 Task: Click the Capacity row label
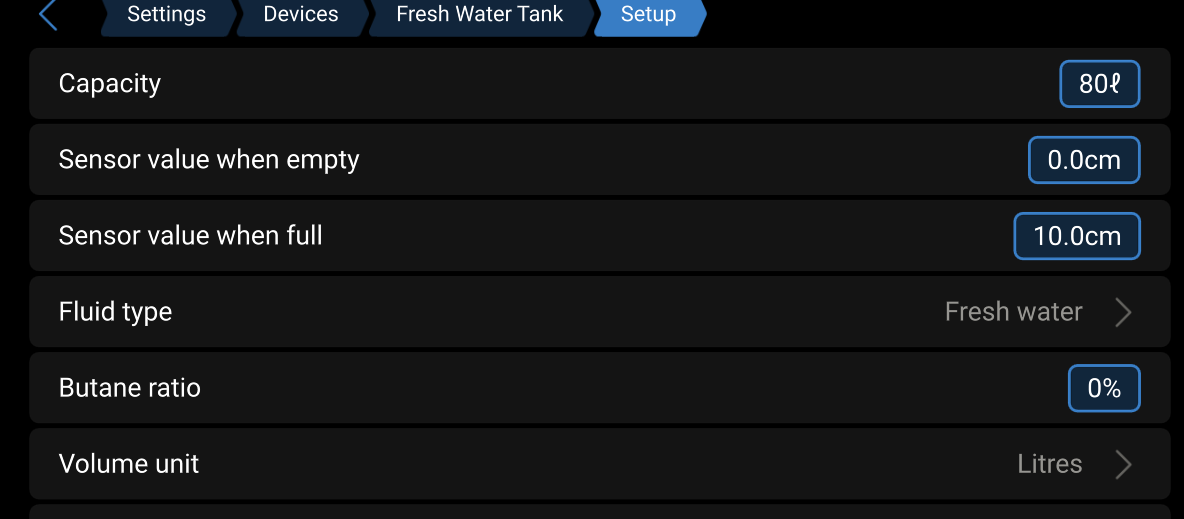[x=110, y=84]
